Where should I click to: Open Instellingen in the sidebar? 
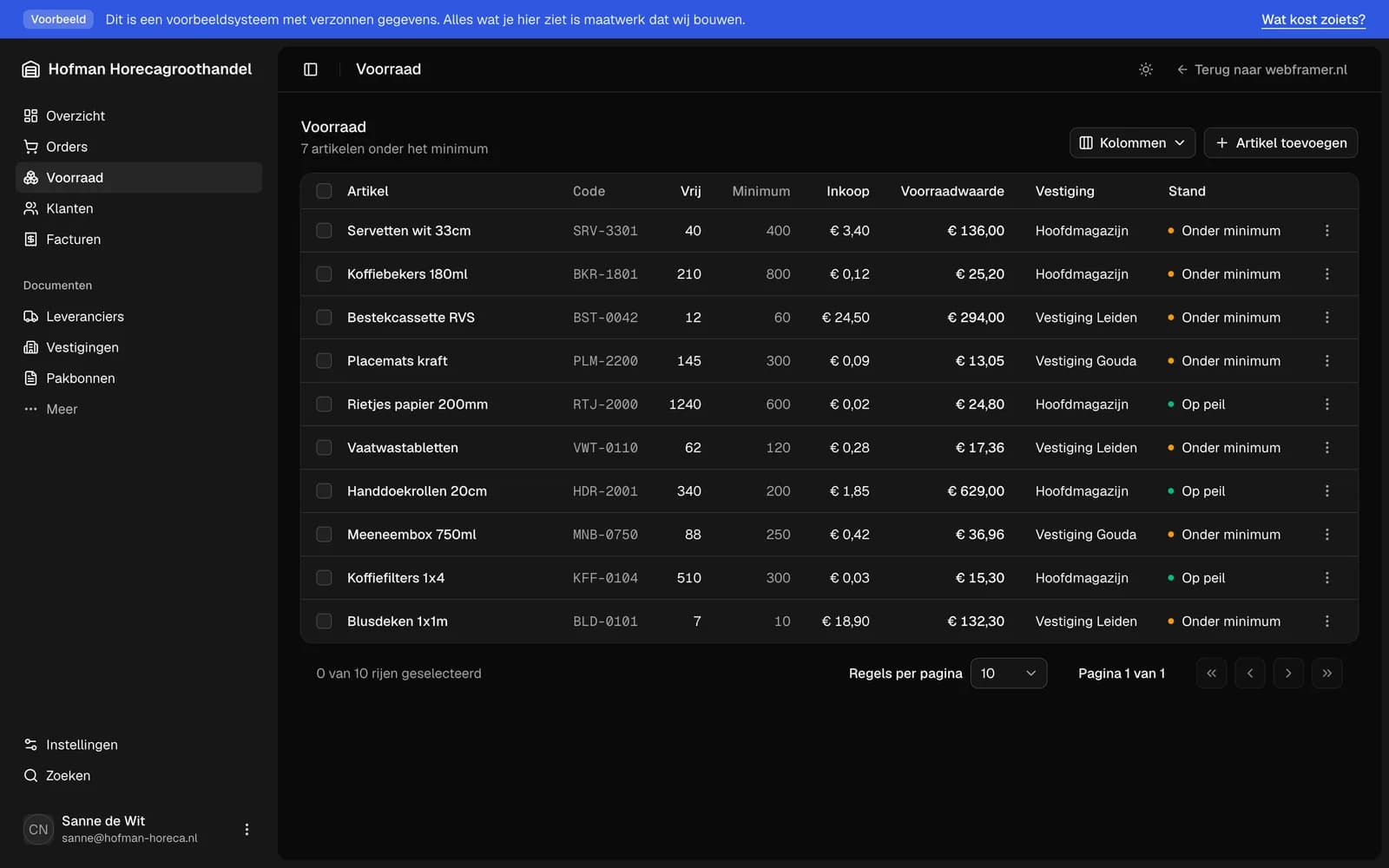(x=139, y=745)
